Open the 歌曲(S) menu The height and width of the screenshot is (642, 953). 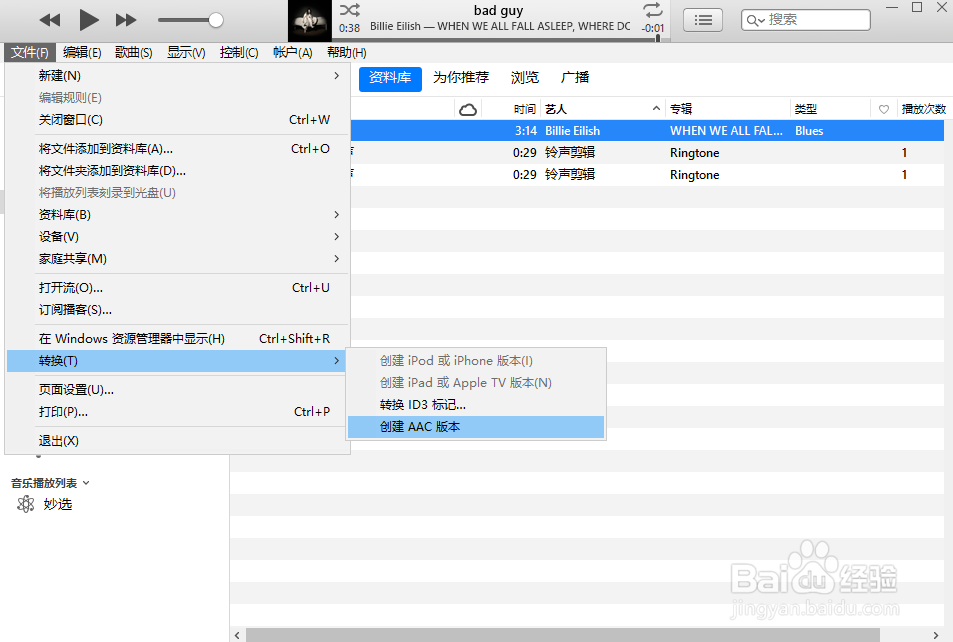(x=134, y=52)
